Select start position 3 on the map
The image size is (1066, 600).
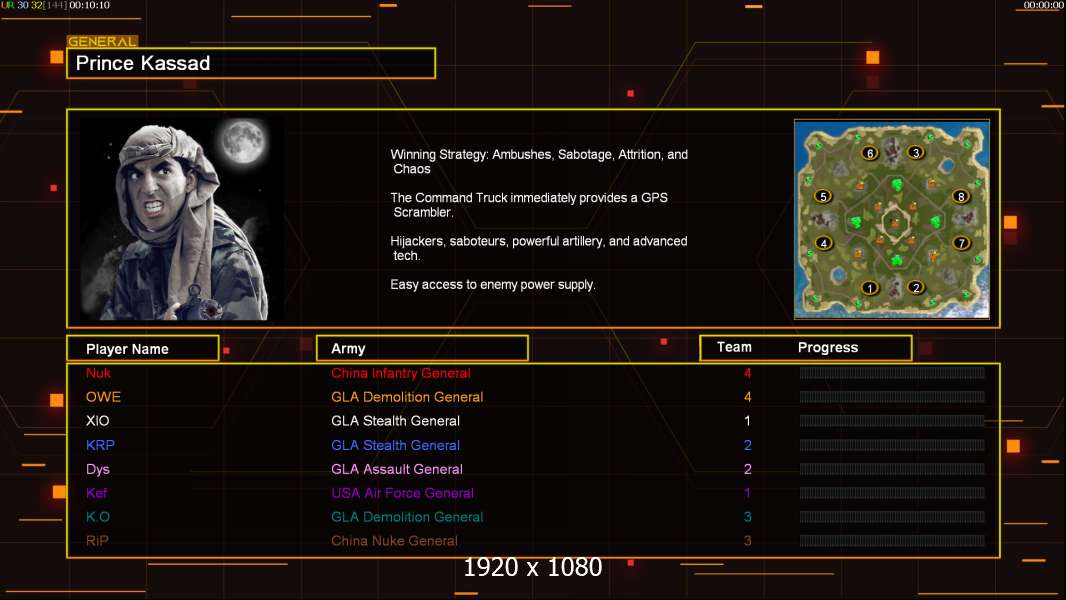pyautogui.click(x=916, y=152)
